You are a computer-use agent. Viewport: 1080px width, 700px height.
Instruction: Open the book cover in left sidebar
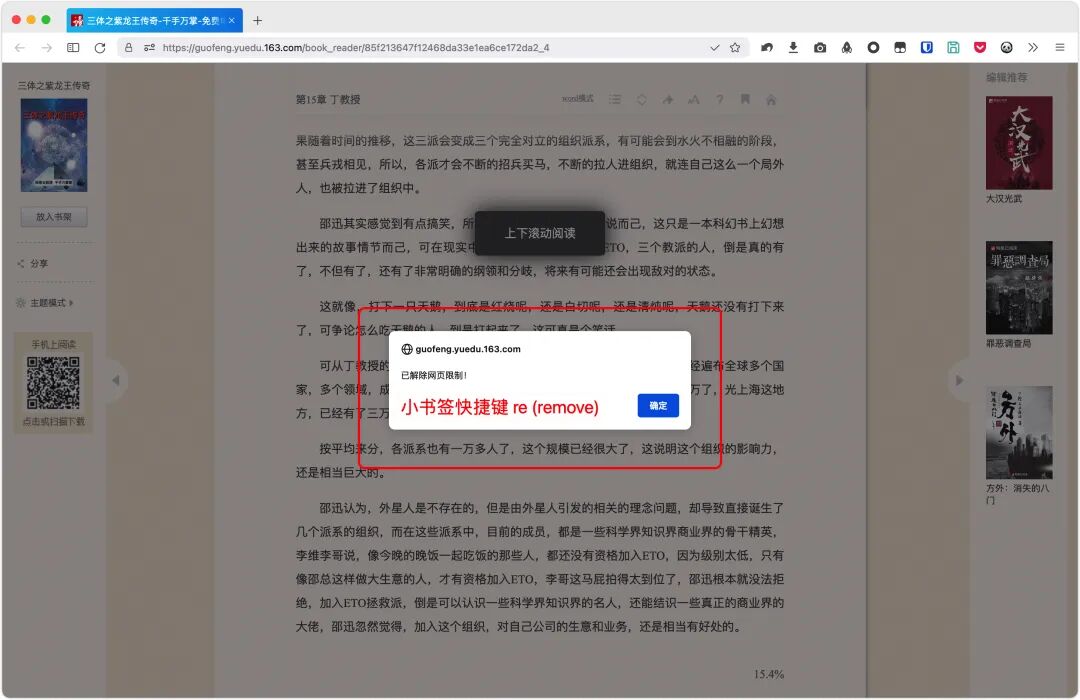[x=54, y=145]
